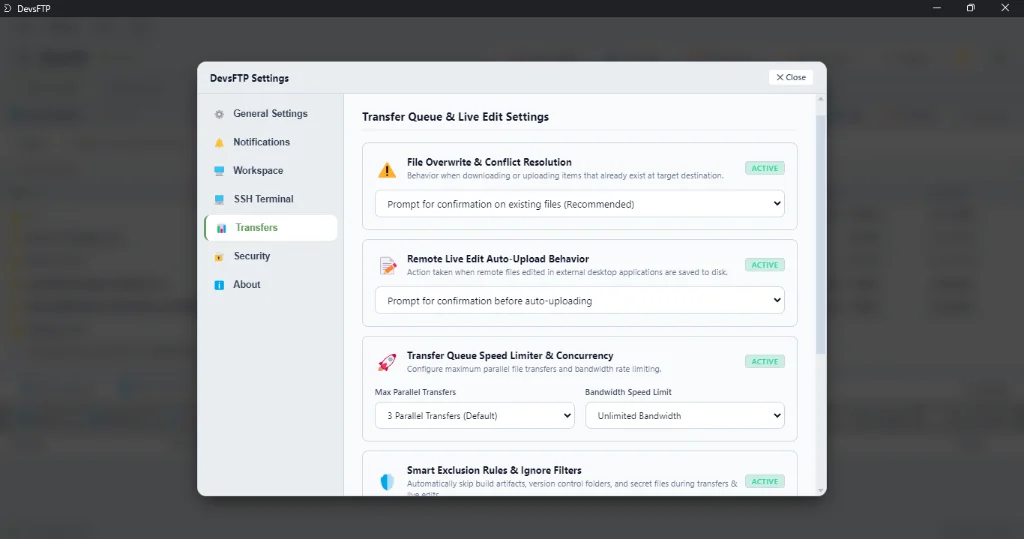Image resolution: width=1024 pixels, height=539 pixels.
Task: Open the file overwrite conflict resolution dropdown
Action: click(x=579, y=204)
